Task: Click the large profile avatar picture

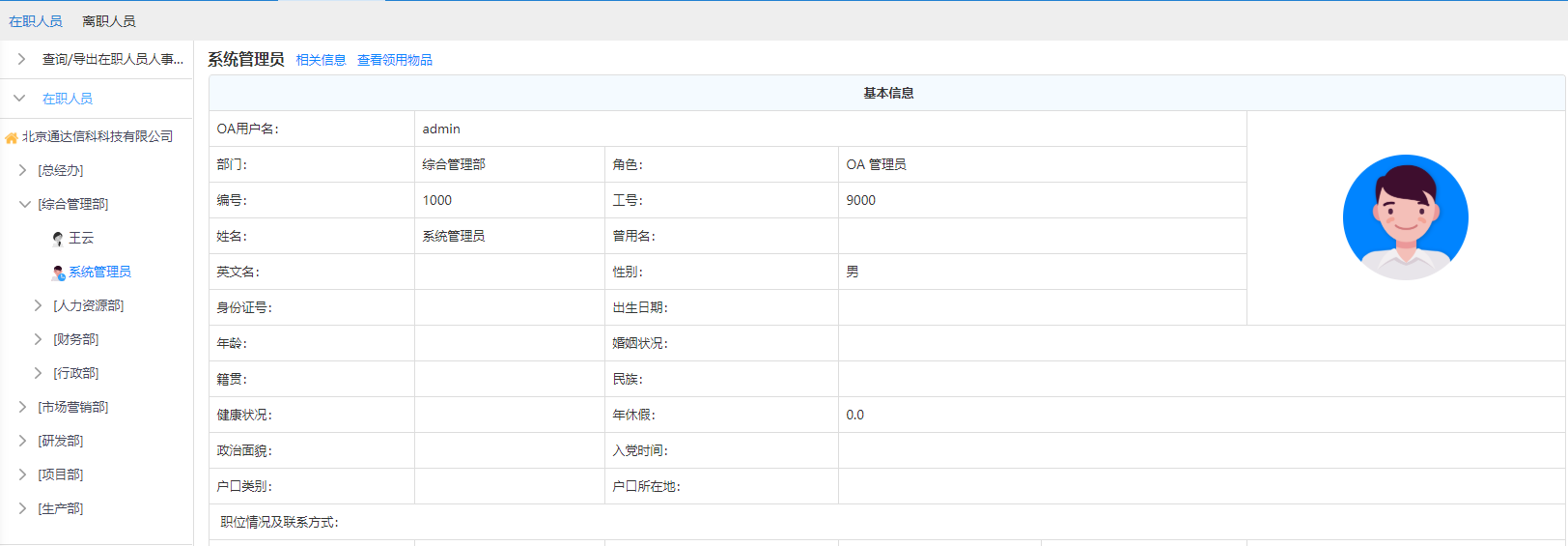Action: pos(1405,217)
